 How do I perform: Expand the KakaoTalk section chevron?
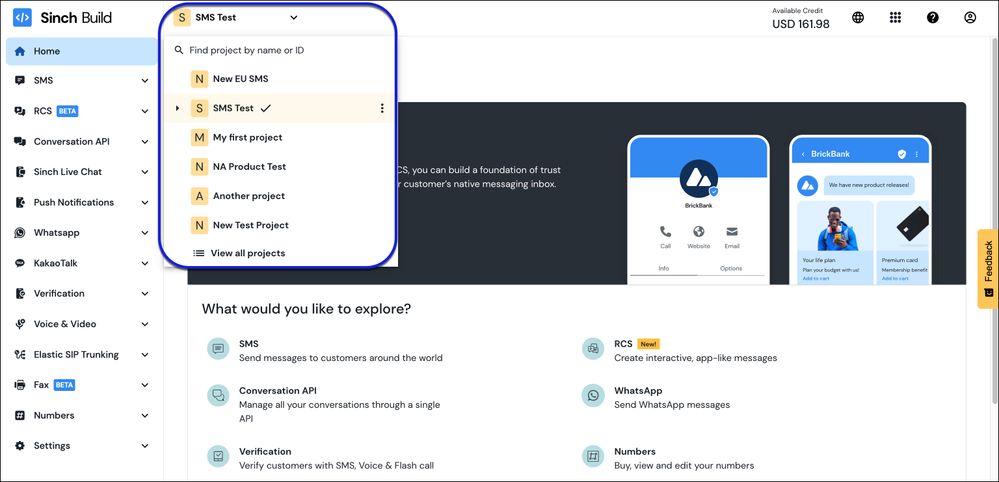pyautogui.click(x=145, y=263)
